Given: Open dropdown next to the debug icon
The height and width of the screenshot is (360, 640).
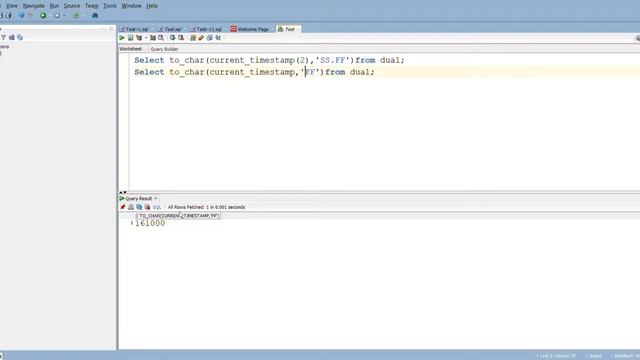Looking at the screenshot, I should 64,16.
